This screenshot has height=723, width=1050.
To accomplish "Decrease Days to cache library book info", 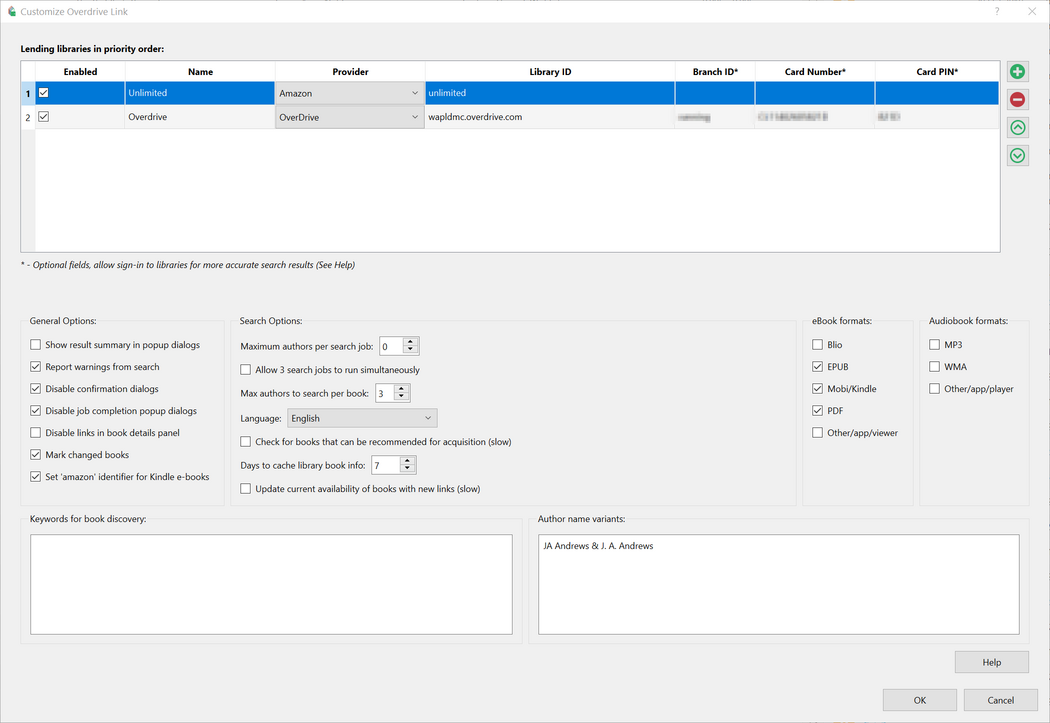I will click(x=407, y=469).
